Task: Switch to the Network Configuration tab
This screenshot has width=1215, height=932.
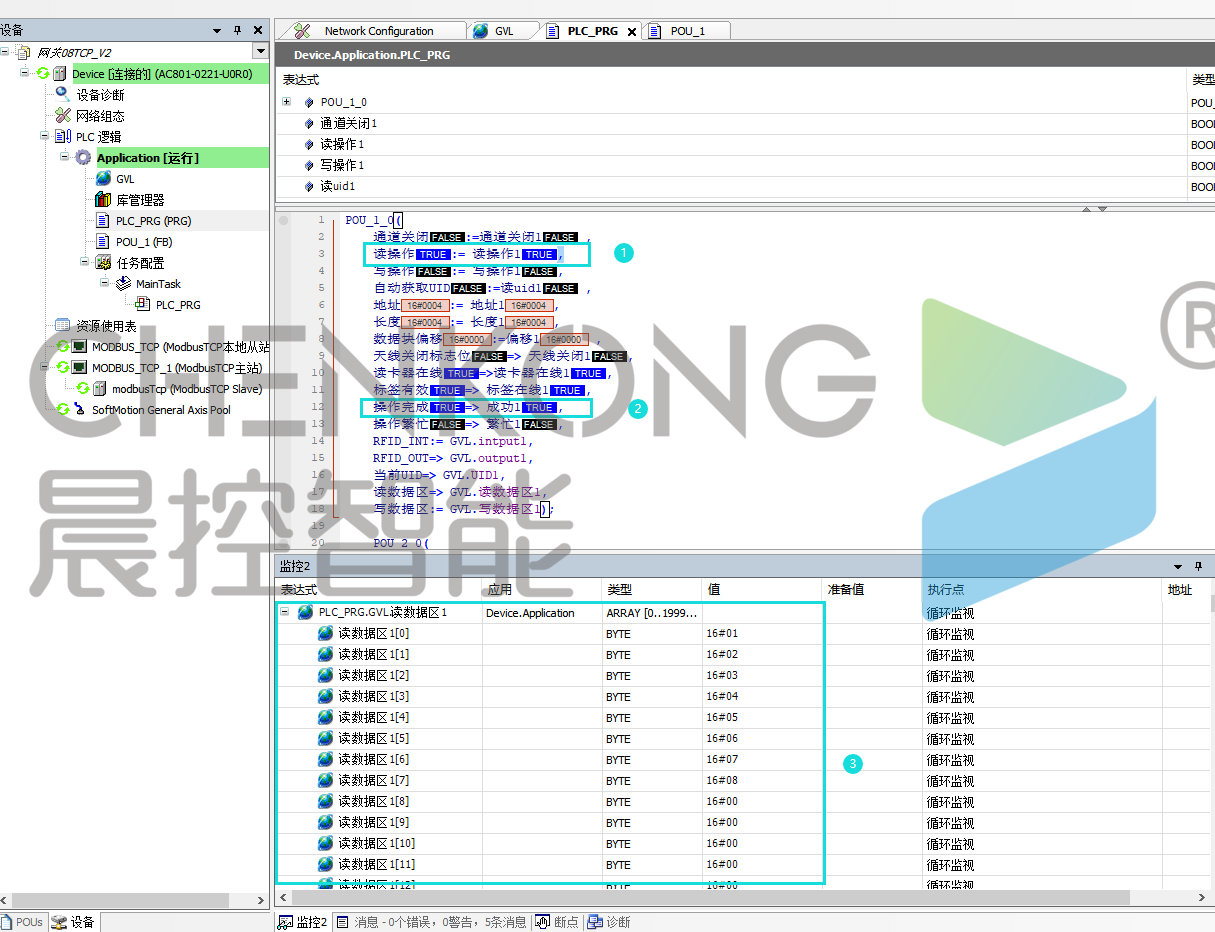Action: (378, 31)
